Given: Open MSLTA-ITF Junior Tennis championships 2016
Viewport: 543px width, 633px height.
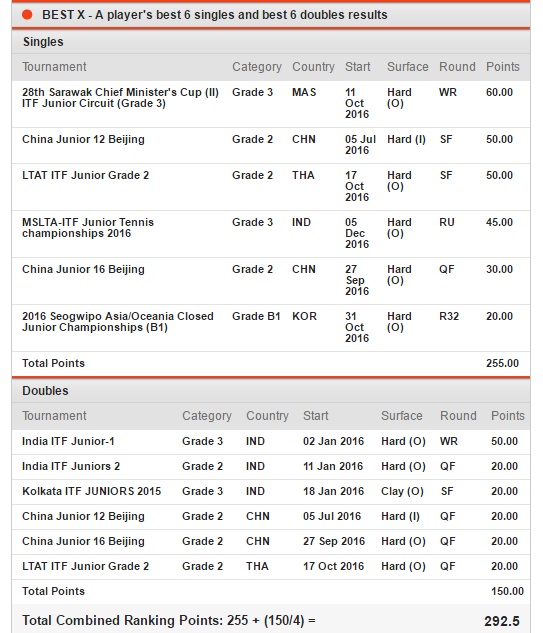Looking at the screenshot, I should 88,228.
